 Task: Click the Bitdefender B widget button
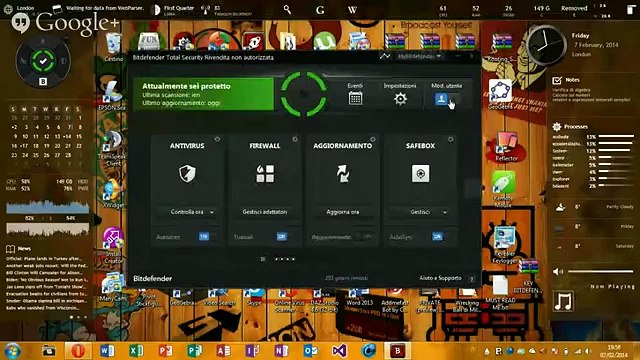[x=43, y=82]
